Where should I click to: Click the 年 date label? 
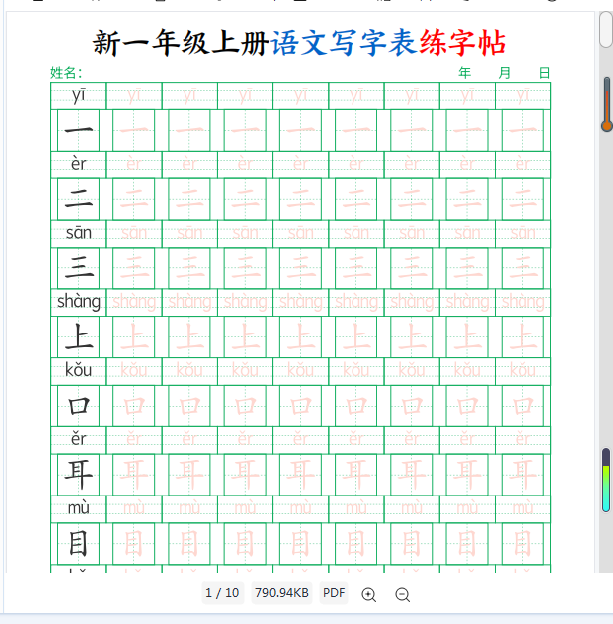[465, 73]
